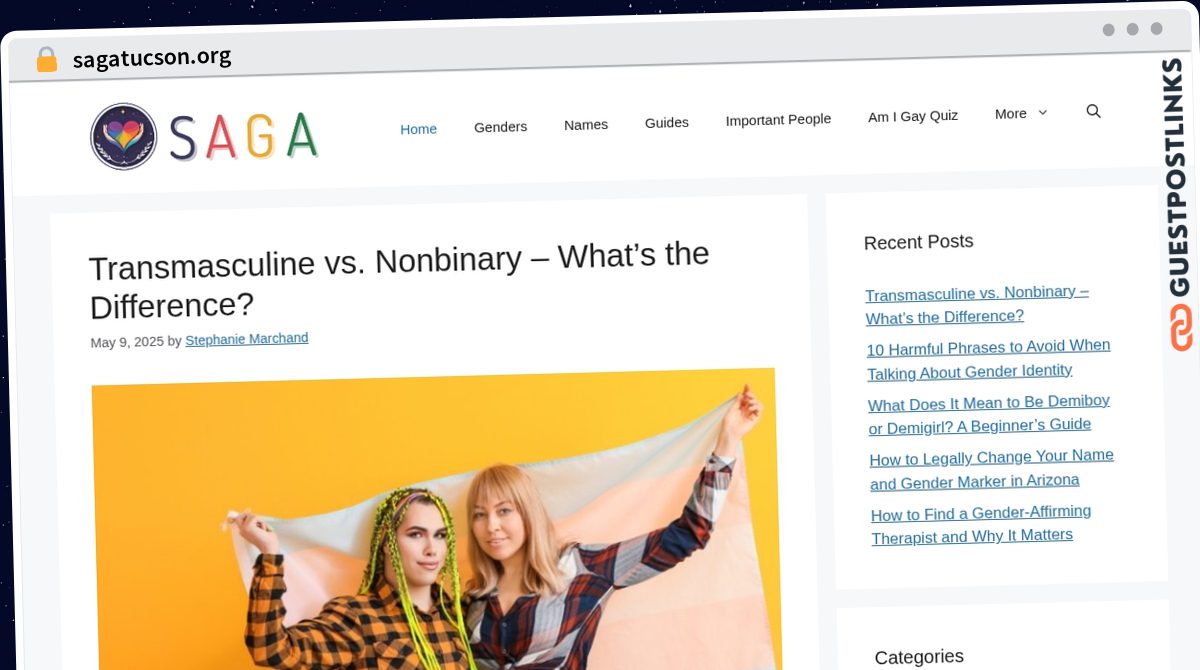Image resolution: width=1200 pixels, height=670 pixels.
Task: Click the padlock icon beside the URL
Action: [x=46, y=60]
